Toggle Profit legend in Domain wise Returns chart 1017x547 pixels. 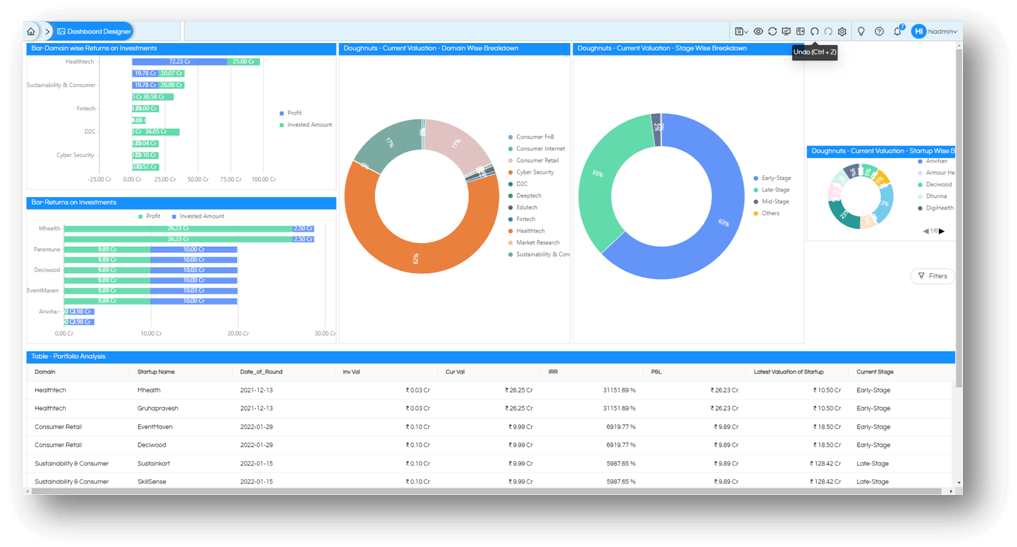click(x=291, y=113)
